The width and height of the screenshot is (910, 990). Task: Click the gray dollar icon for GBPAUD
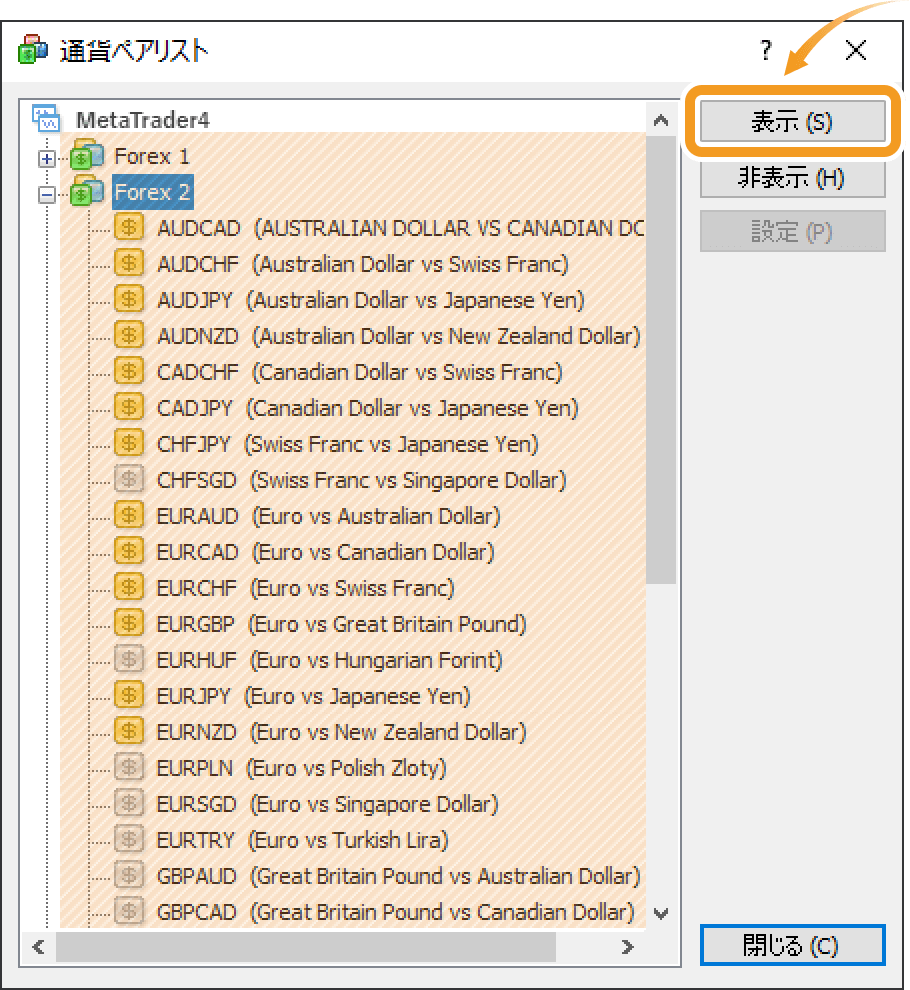pyautogui.click(x=129, y=875)
